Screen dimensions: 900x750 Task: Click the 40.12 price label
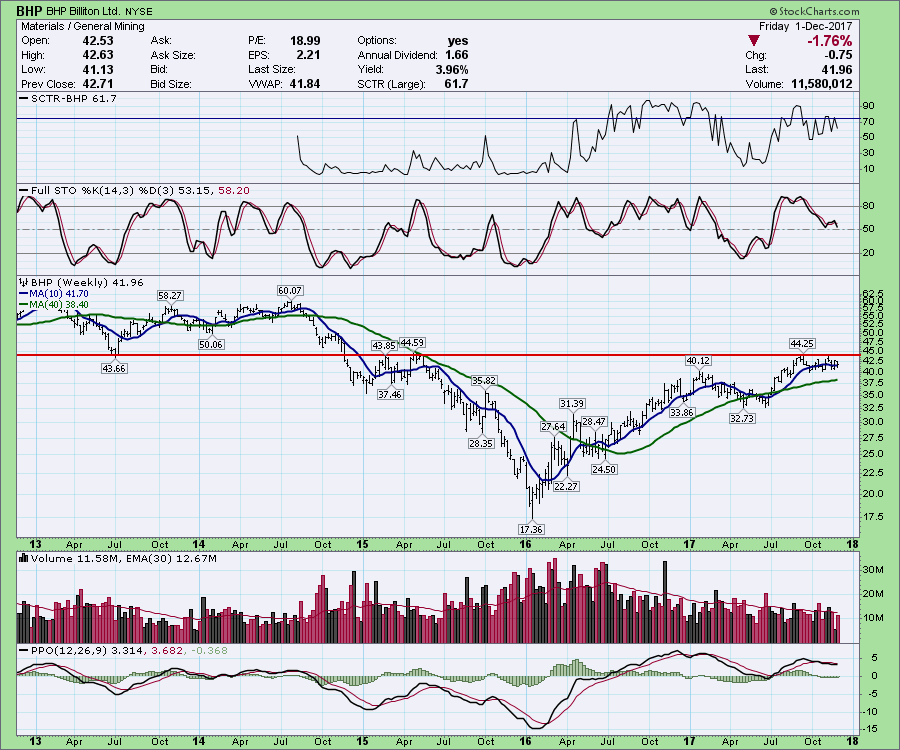pos(699,360)
